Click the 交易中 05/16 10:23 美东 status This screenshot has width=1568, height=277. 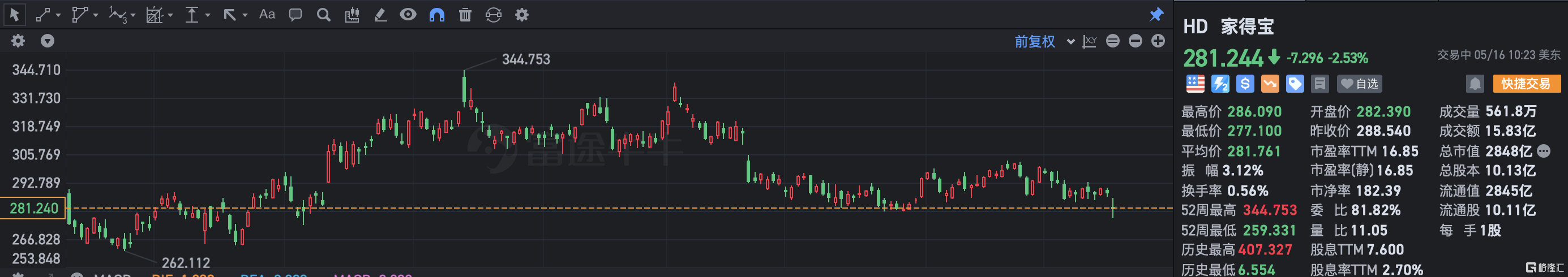1498,55
